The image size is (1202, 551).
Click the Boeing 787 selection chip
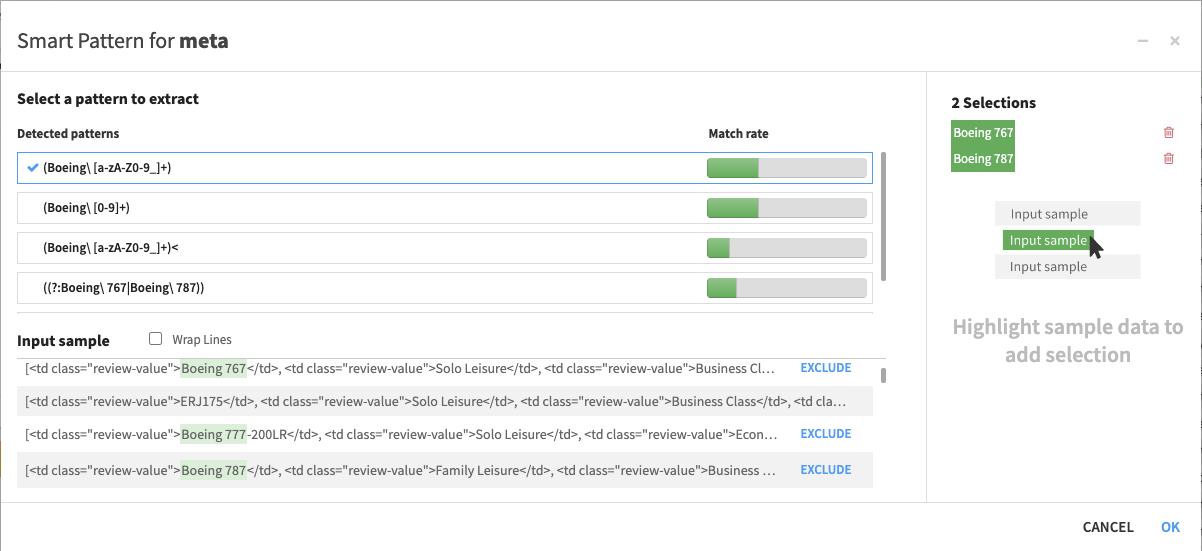(x=983, y=158)
